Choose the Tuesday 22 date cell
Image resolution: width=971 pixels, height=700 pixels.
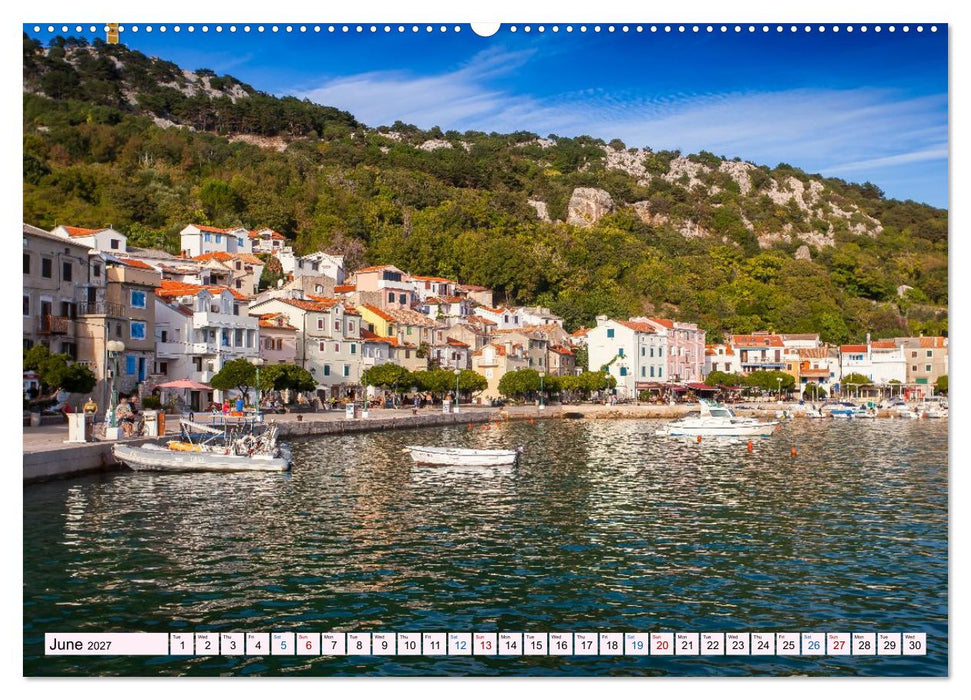coord(713,644)
